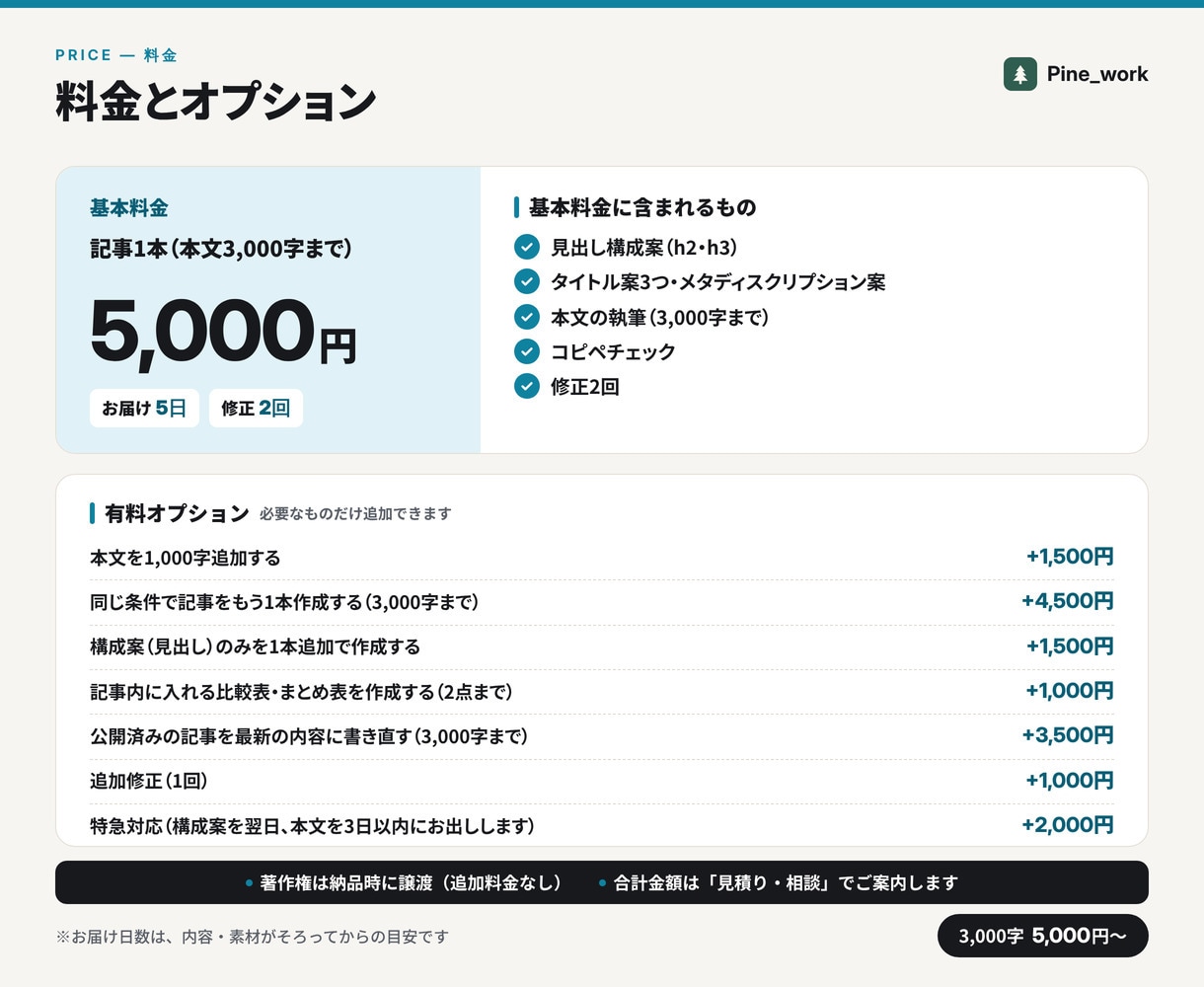Click the 有料オプション heading
Image resolution: width=1204 pixels, height=987 pixels.
(x=178, y=513)
